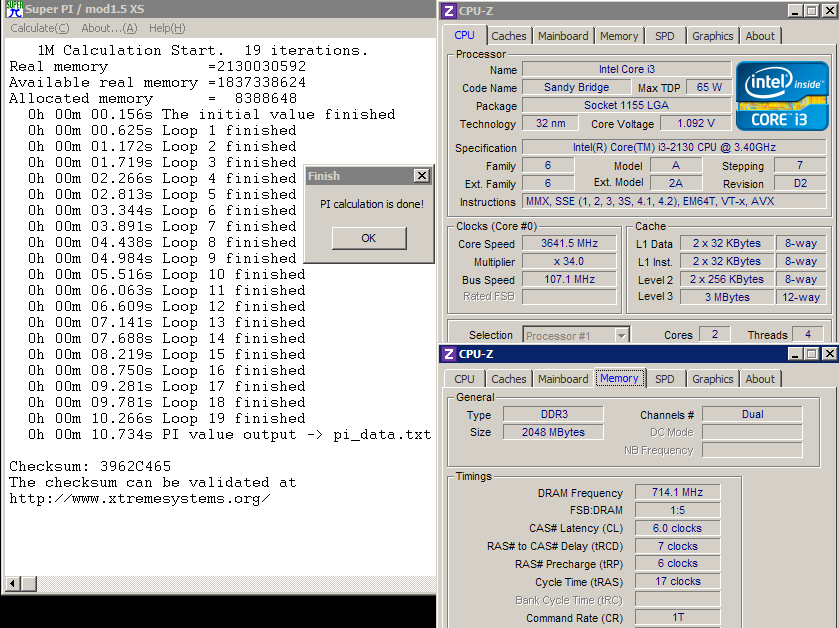The image size is (839, 628).
Task: Open the Calculate(C) menu in Super PI
Action: (40, 28)
